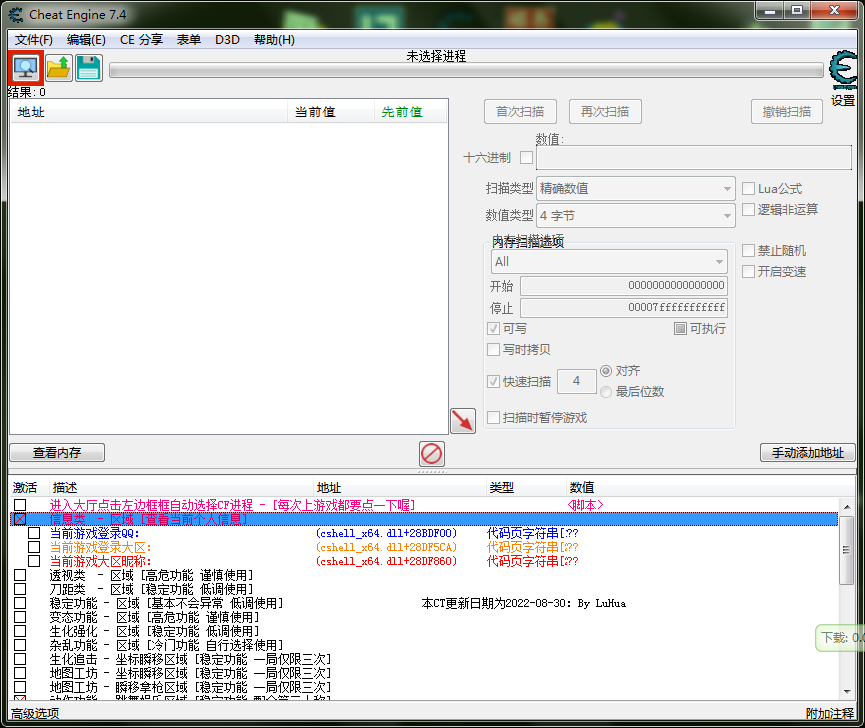Select the 对齐 radio button

(x=606, y=371)
